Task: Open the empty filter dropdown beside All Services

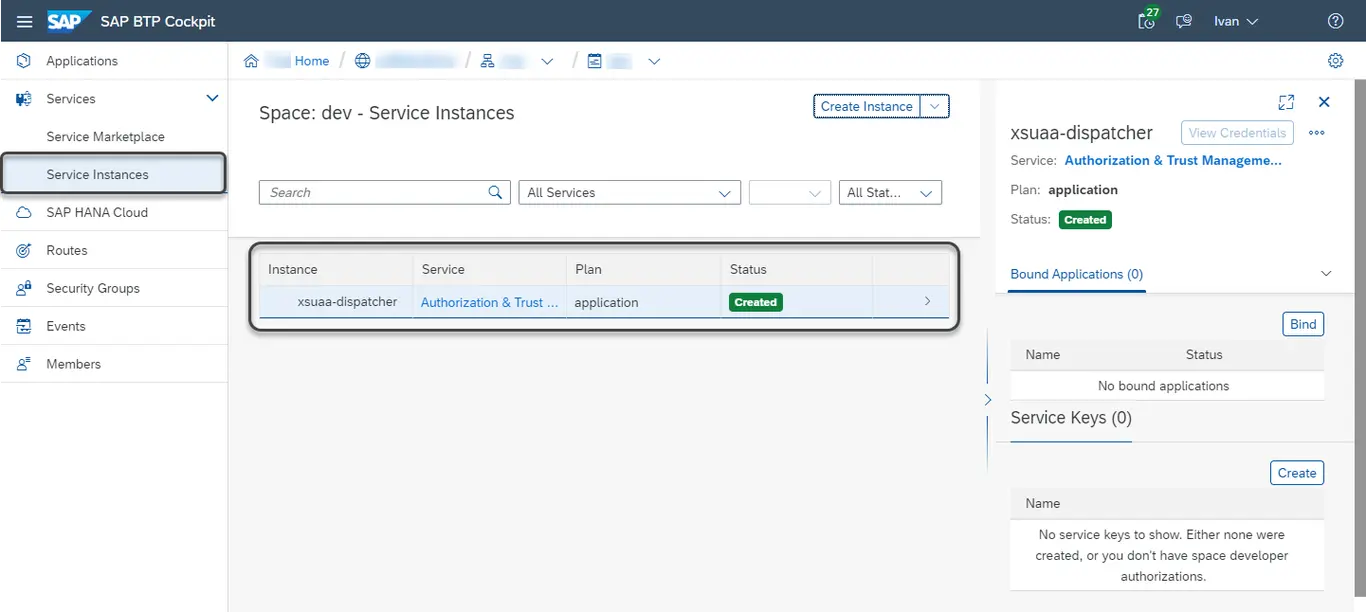Action: [x=789, y=192]
